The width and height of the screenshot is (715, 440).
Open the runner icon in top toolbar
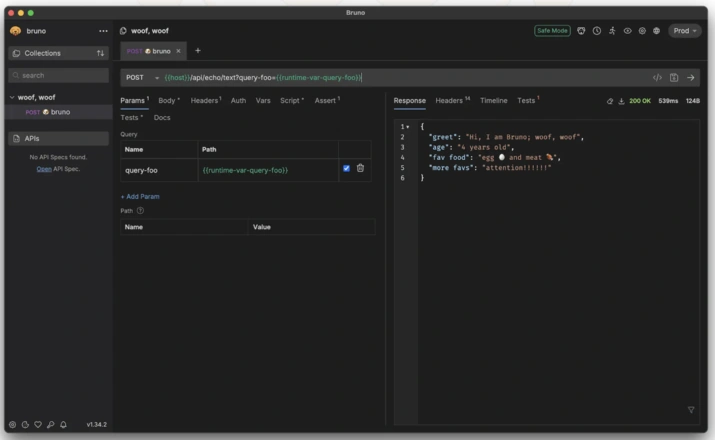pos(612,31)
